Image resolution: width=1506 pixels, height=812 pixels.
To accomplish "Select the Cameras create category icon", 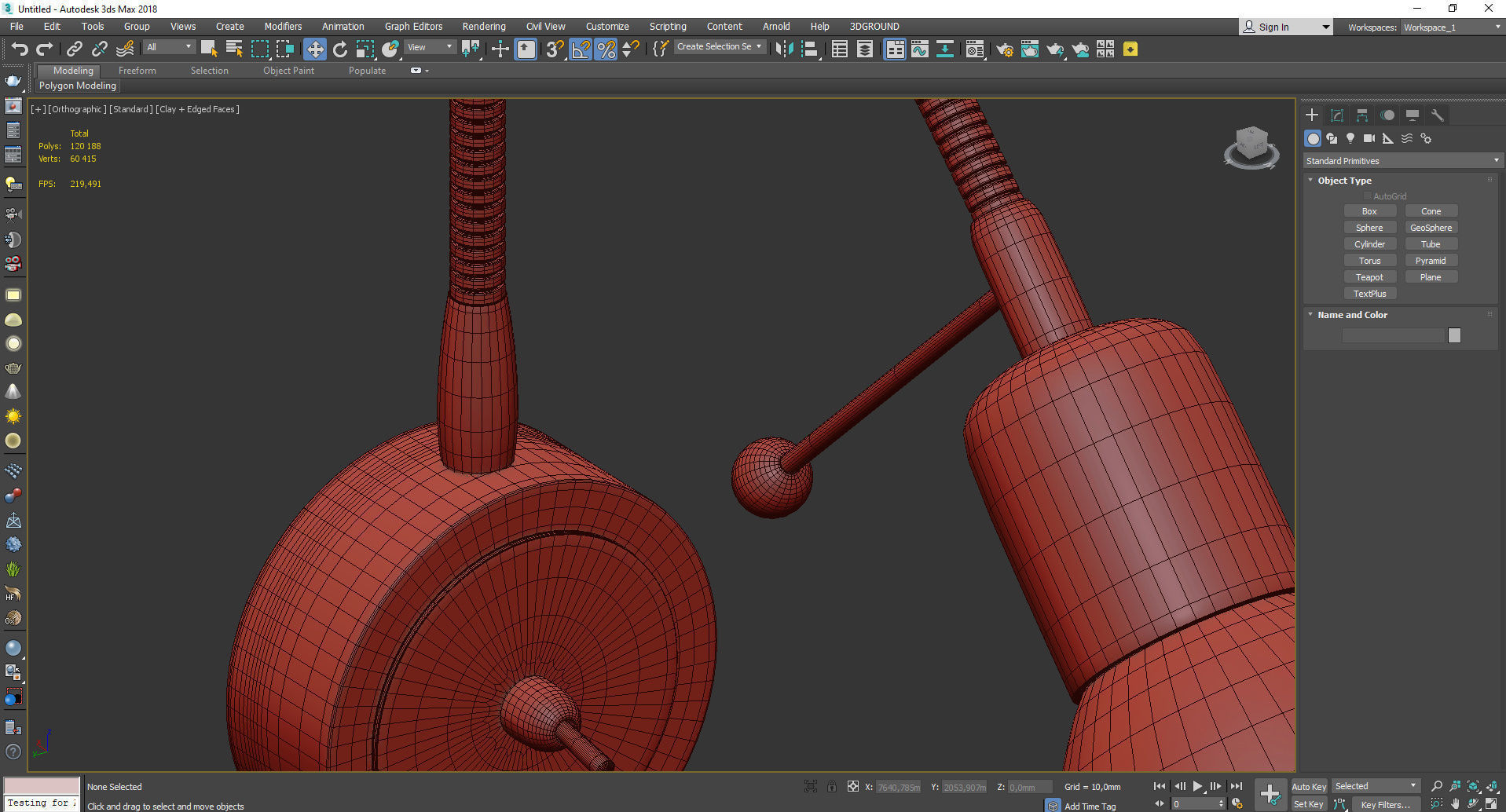I will tap(1369, 138).
